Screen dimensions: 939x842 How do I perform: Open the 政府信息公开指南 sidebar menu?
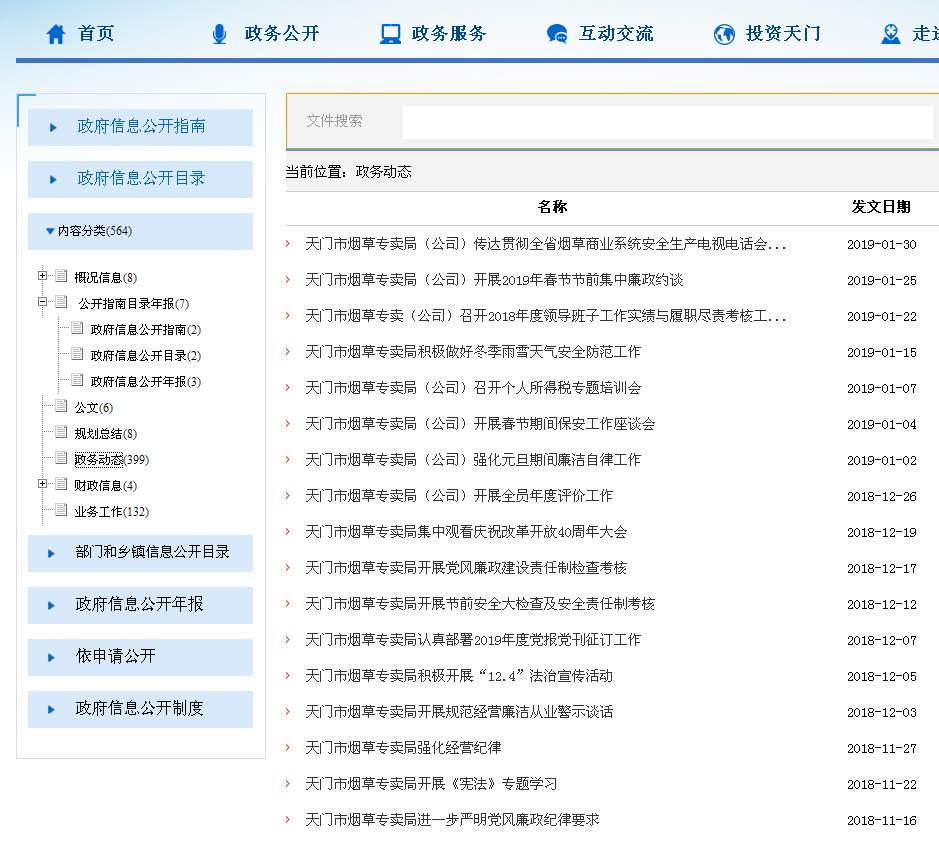pos(141,127)
